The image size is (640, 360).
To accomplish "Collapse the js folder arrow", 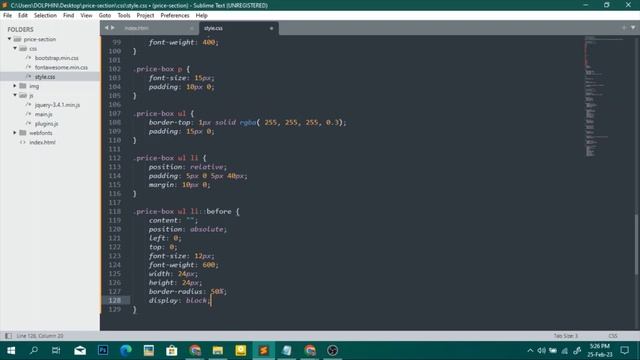I will click(15, 95).
